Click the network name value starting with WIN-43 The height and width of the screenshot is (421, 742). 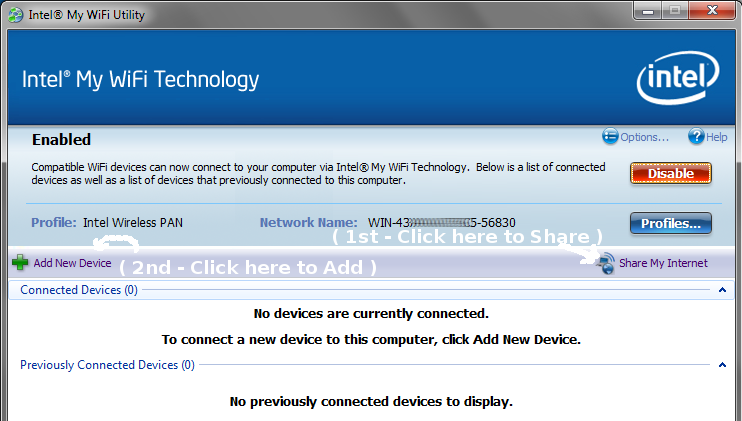(442, 223)
